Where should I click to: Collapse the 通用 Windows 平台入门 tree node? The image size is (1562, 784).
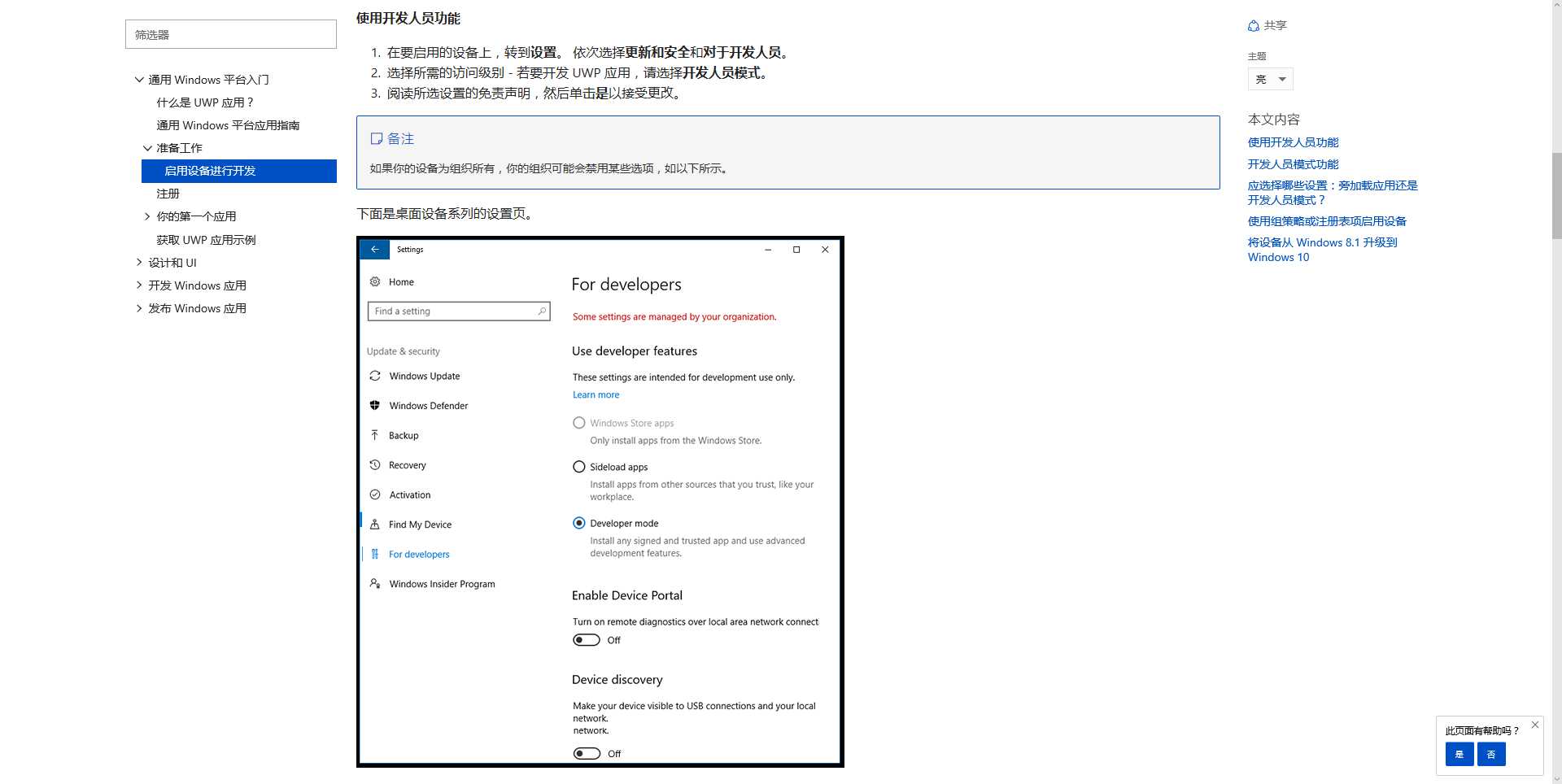pos(139,80)
